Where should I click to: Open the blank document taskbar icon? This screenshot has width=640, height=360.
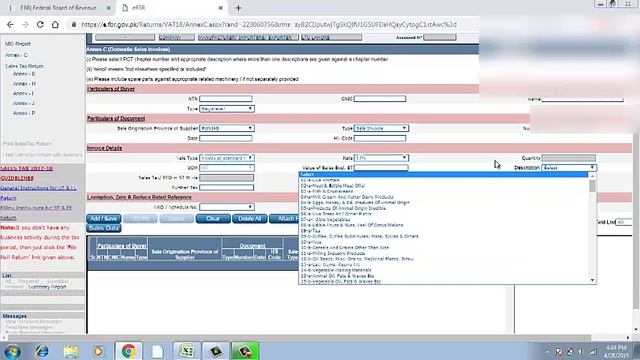pyautogui.click(x=157, y=351)
